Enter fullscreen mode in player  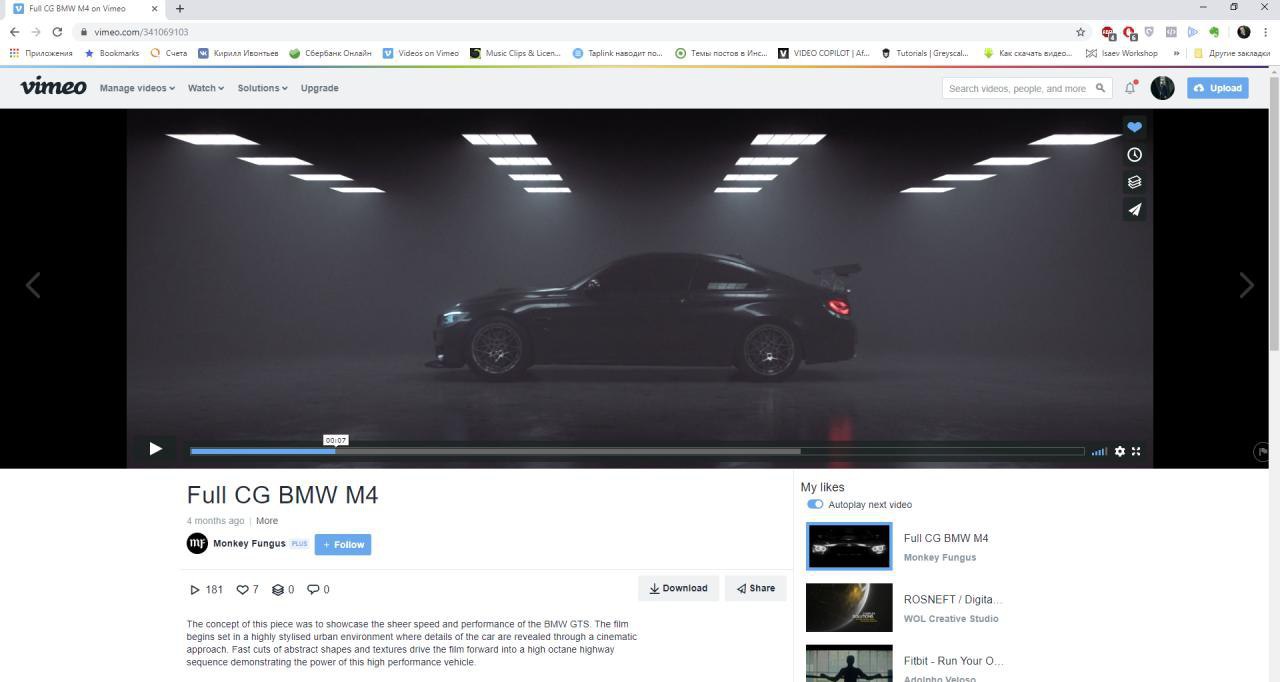tap(1136, 451)
